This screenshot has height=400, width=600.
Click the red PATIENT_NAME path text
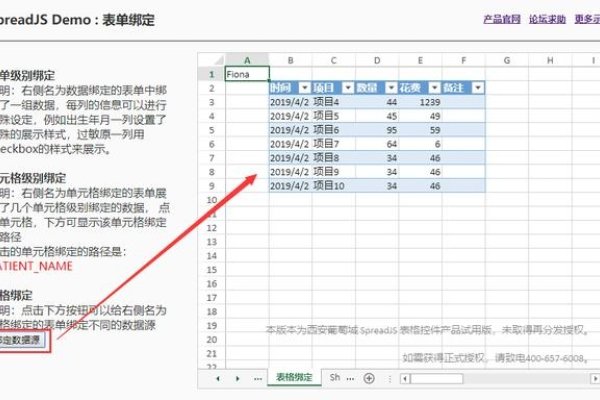click(x=36, y=266)
